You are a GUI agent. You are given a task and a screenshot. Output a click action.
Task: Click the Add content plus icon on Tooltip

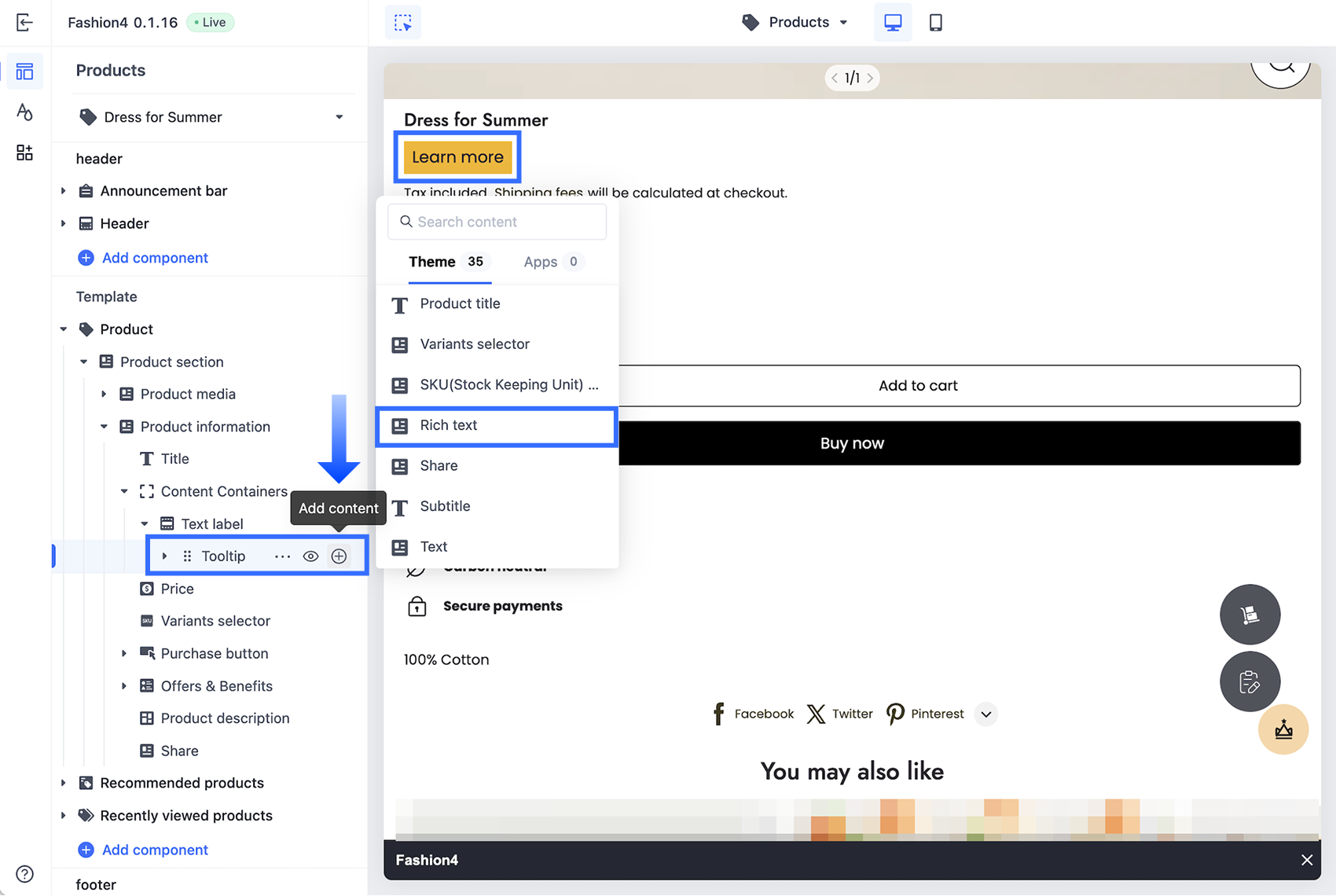click(x=339, y=556)
